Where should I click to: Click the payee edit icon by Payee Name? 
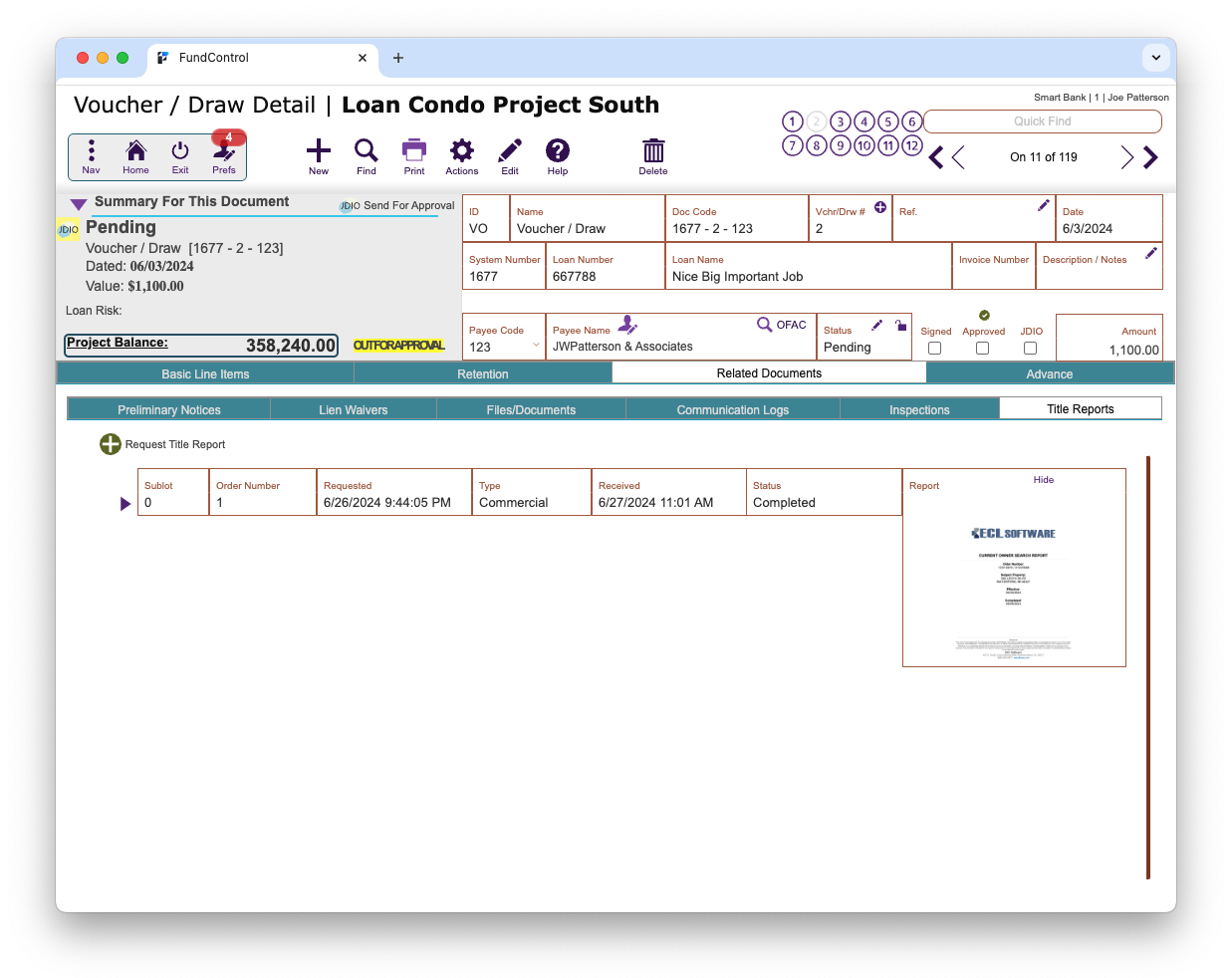(x=627, y=325)
